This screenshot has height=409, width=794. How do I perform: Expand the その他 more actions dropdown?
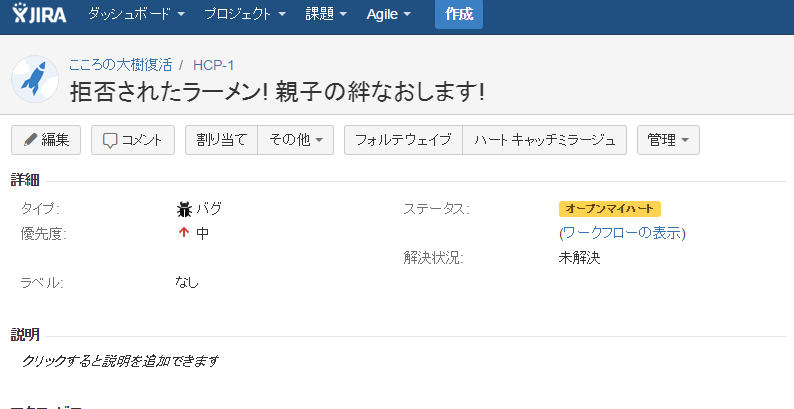[296, 140]
